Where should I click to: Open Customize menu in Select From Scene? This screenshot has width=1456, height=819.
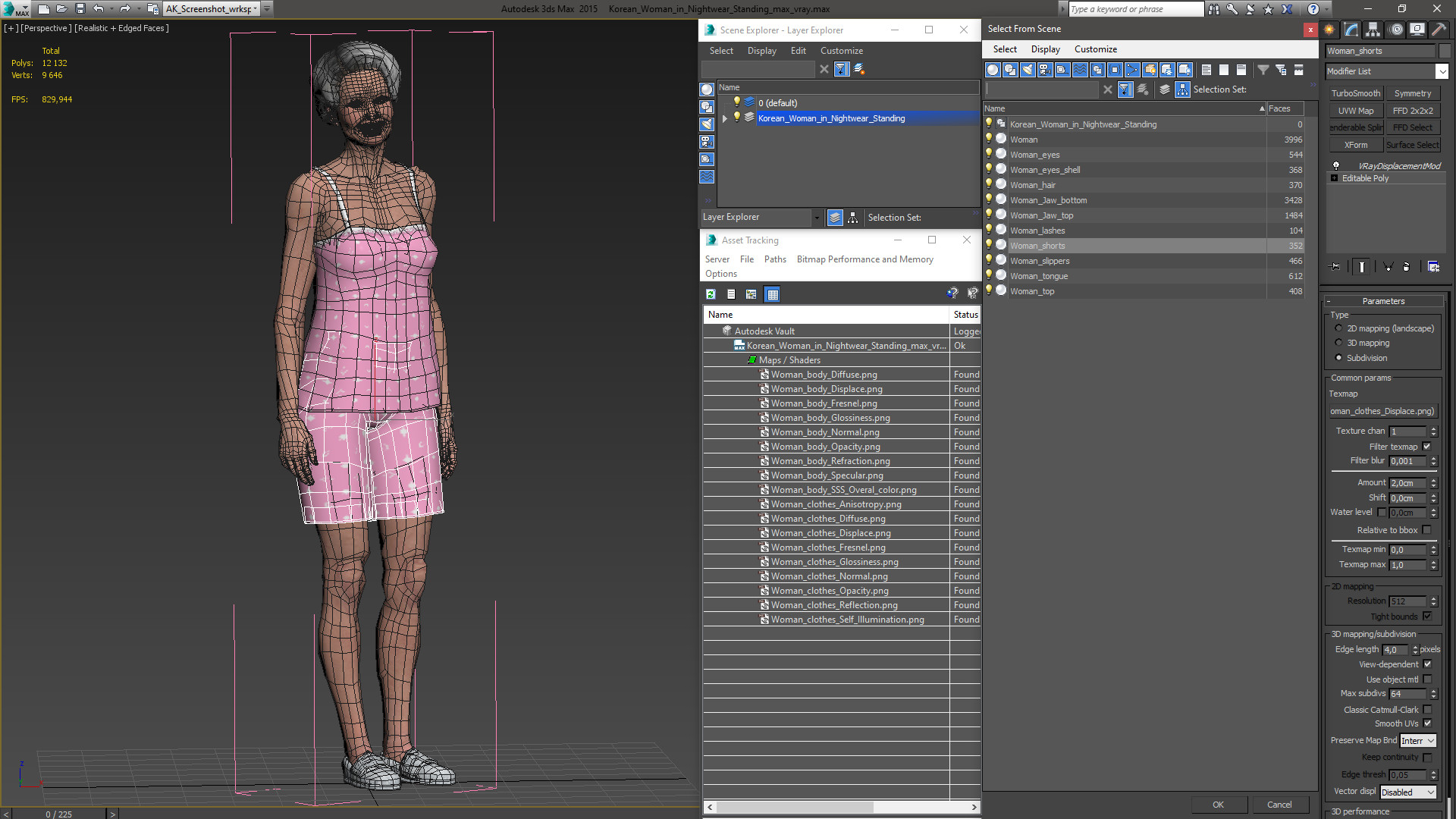coord(1095,49)
